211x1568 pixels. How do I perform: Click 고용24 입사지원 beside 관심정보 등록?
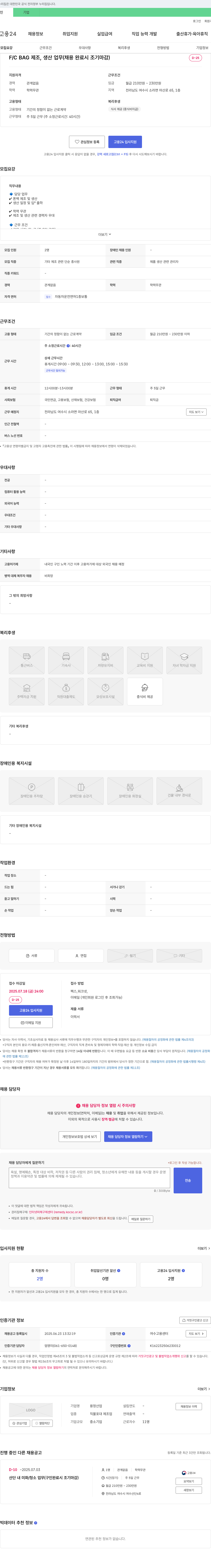(125, 142)
